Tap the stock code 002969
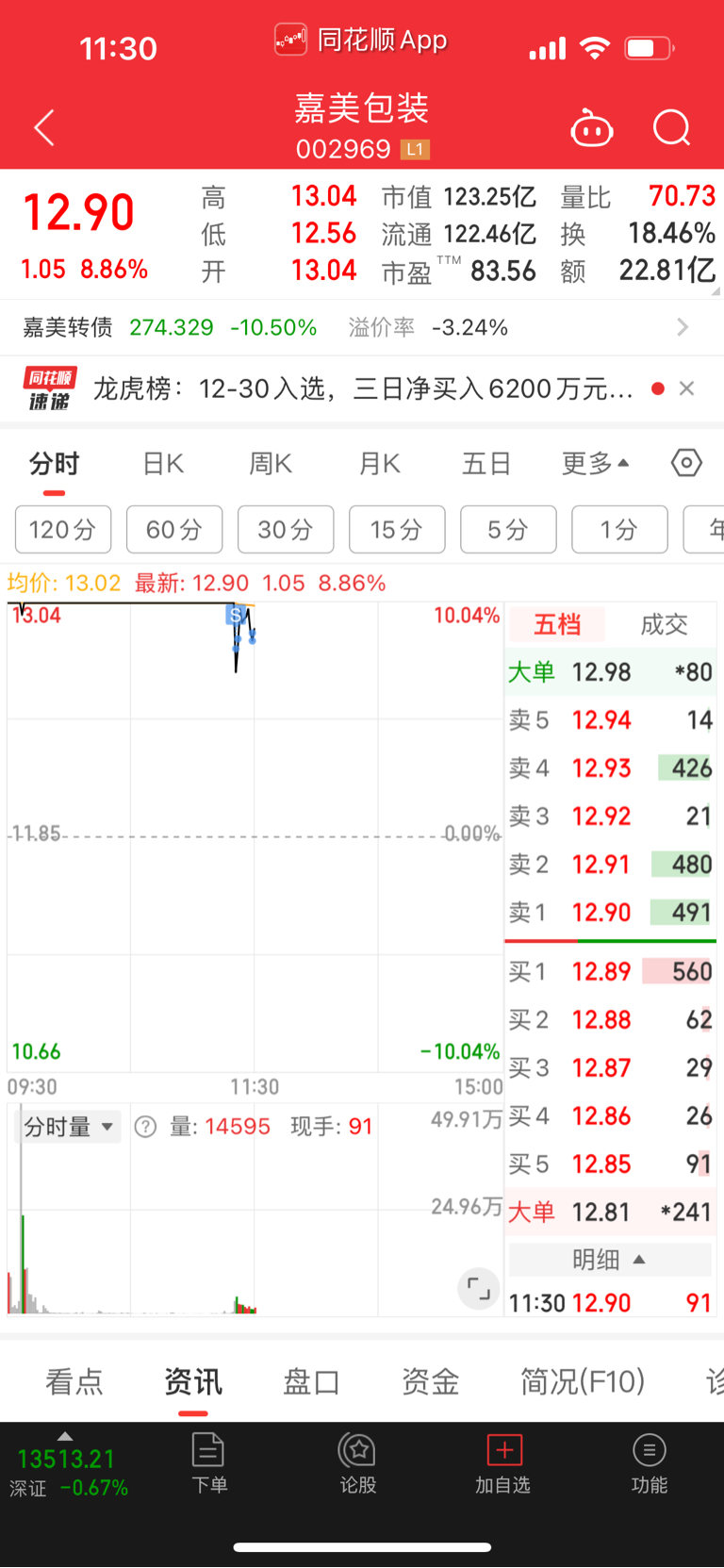The width and height of the screenshot is (724, 1568). click(x=343, y=149)
